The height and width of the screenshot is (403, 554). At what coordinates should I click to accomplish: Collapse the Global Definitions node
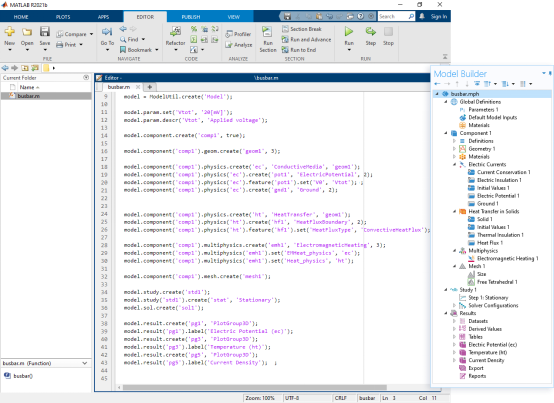(x=446, y=102)
